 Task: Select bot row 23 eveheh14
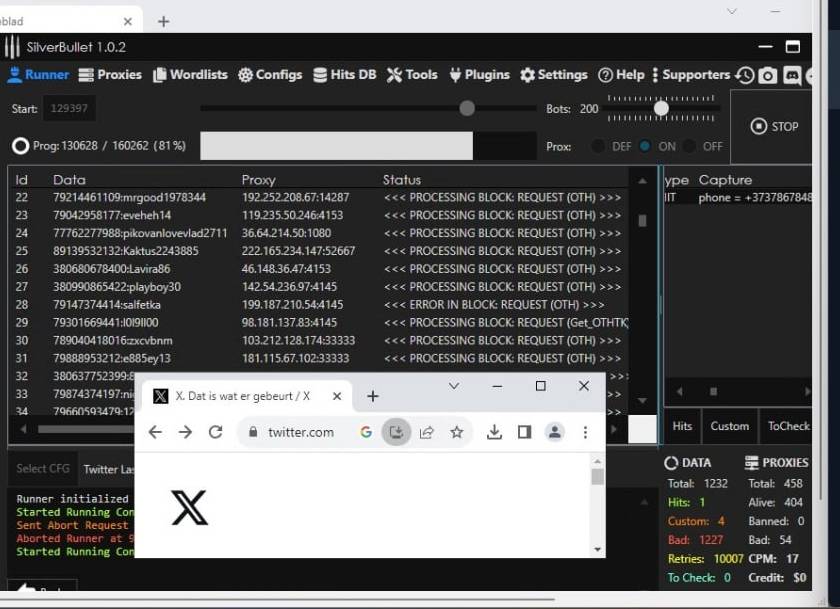[319, 215]
